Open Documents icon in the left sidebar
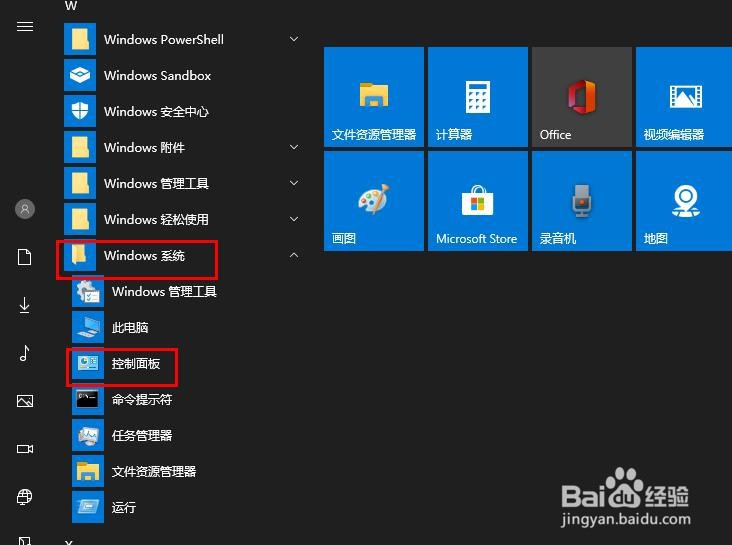 pyautogui.click(x=24, y=257)
